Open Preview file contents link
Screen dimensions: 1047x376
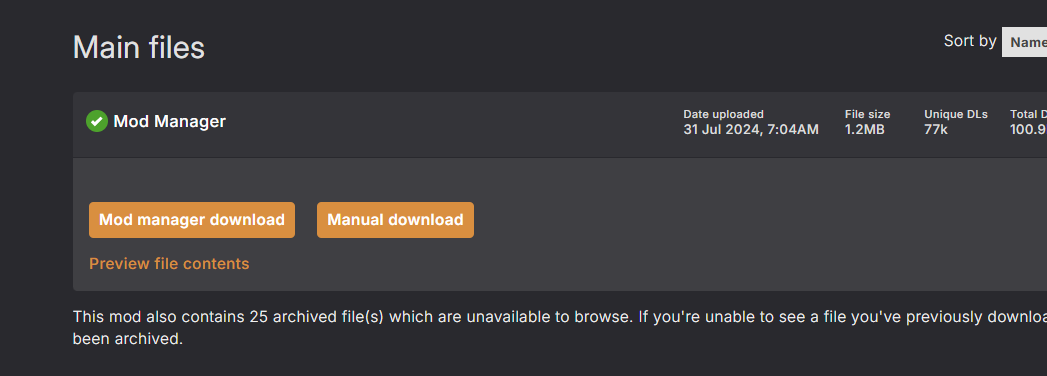coord(169,264)
